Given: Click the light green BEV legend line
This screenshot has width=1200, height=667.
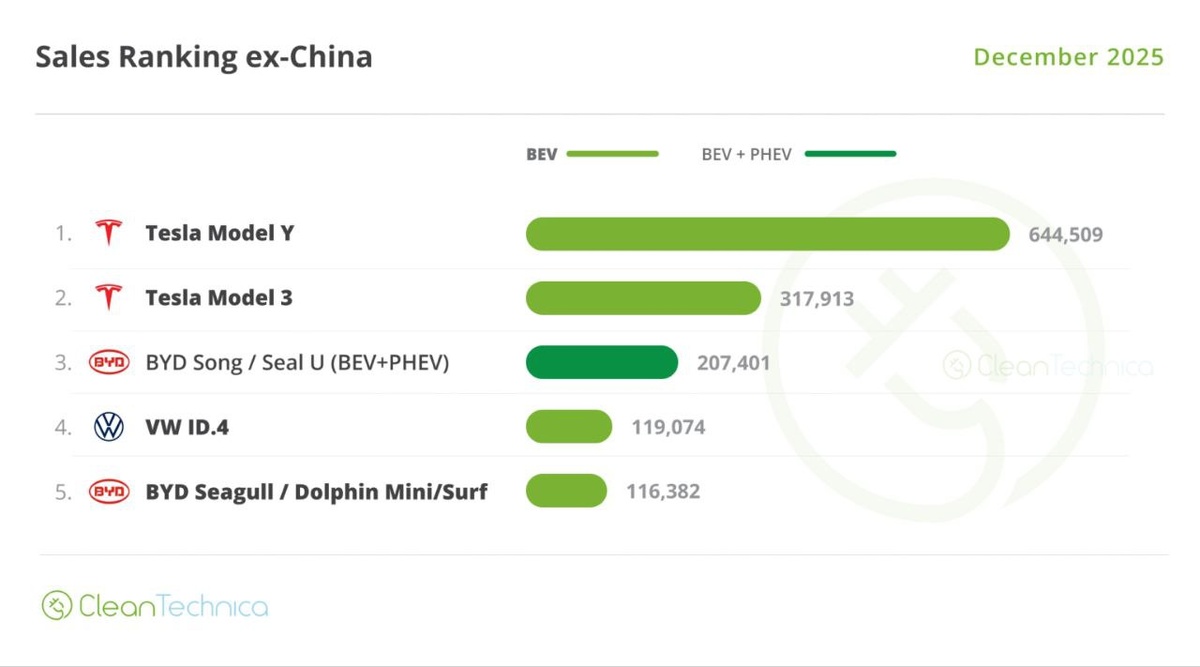Looking at the screenshot, I should (612, 154).
